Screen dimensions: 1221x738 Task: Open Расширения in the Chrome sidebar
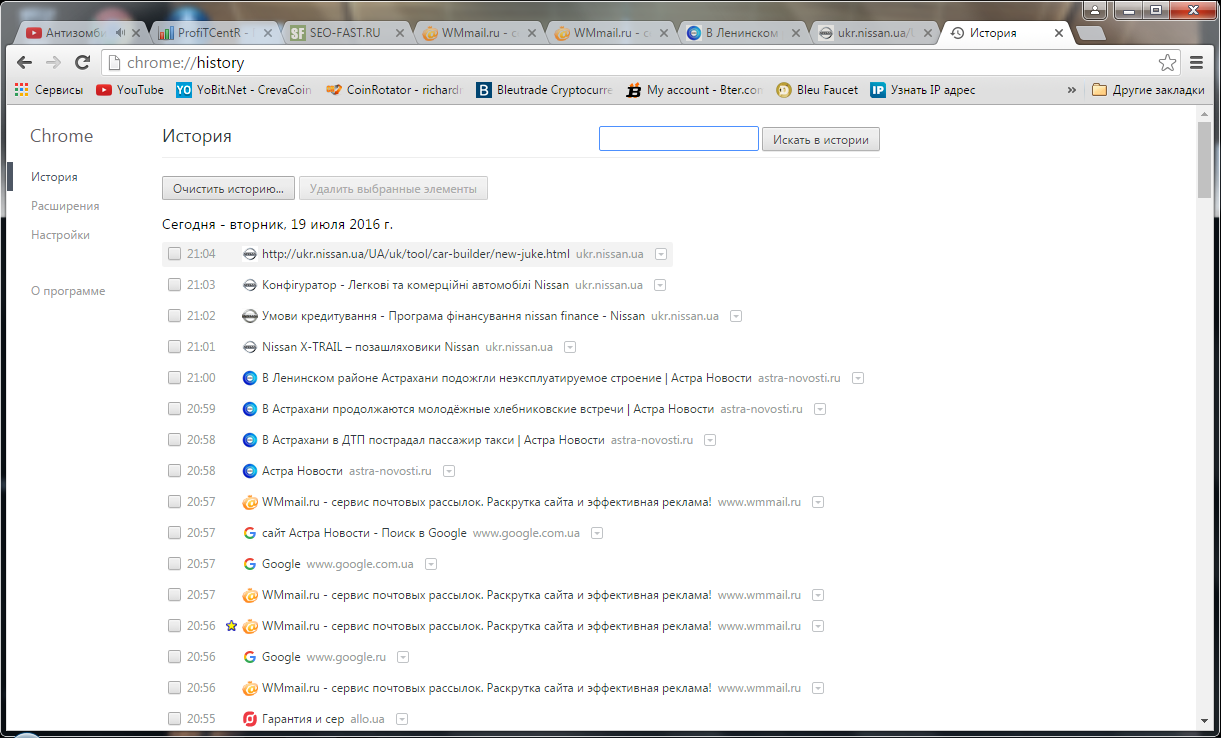point(65,206)
